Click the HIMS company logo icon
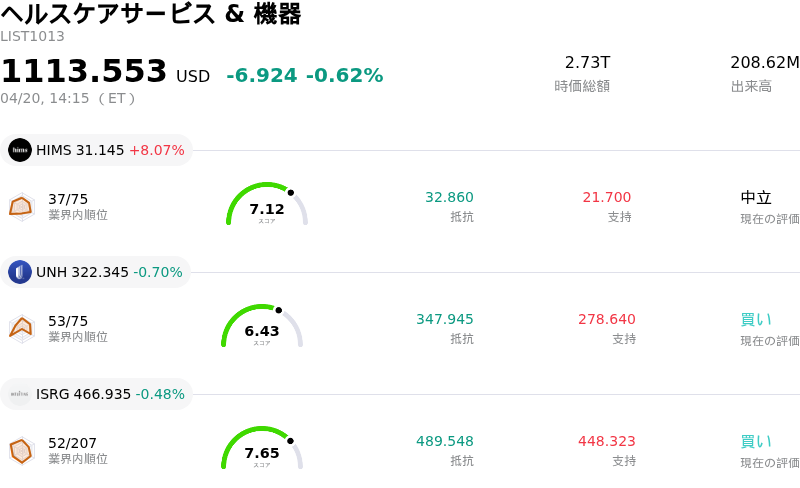Screen dimensions: 800x488 (20, 150)
